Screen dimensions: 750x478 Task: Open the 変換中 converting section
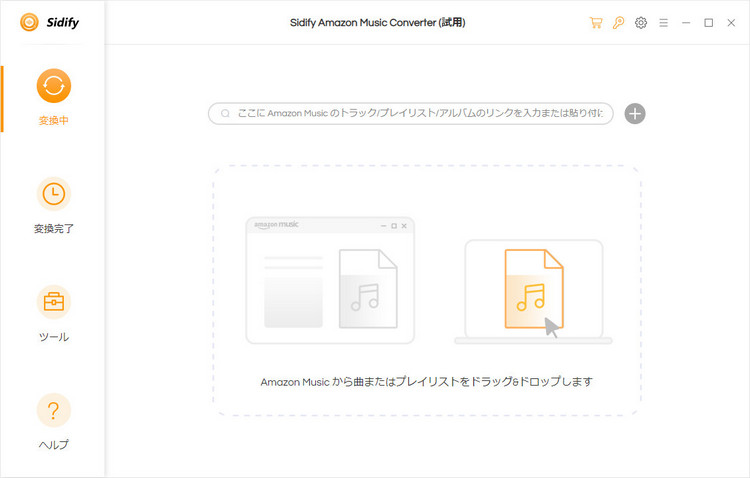point(54,97)
